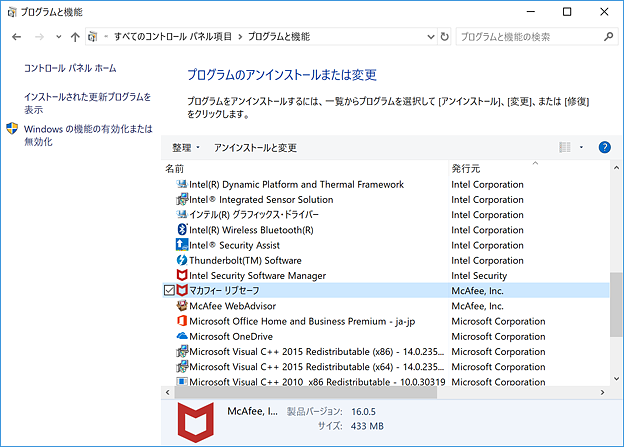
Task: Open コントロール パネル ホーム link
Action: [70, 68]
